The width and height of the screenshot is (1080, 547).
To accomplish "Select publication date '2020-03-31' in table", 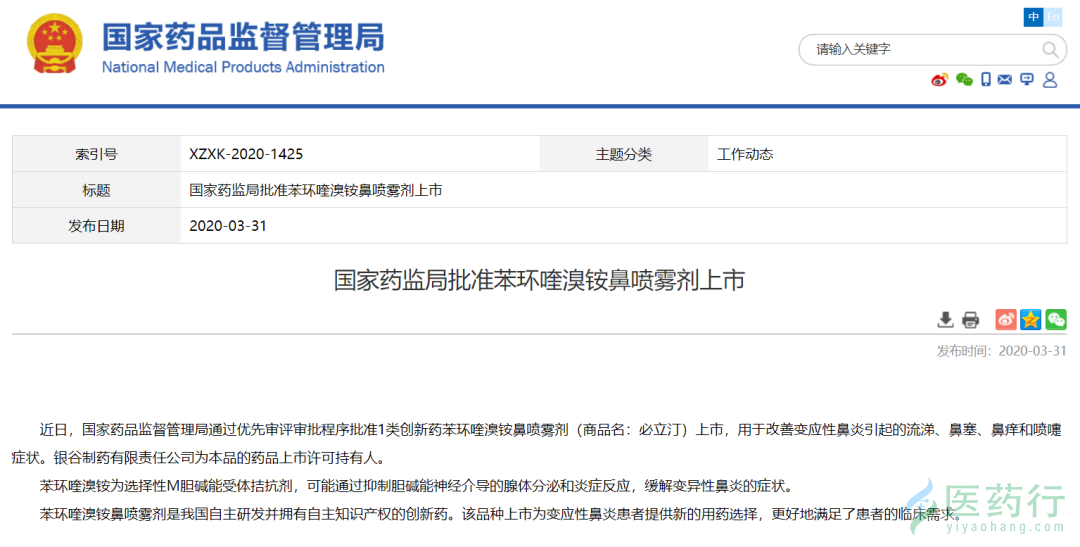I will pos(228,226).
